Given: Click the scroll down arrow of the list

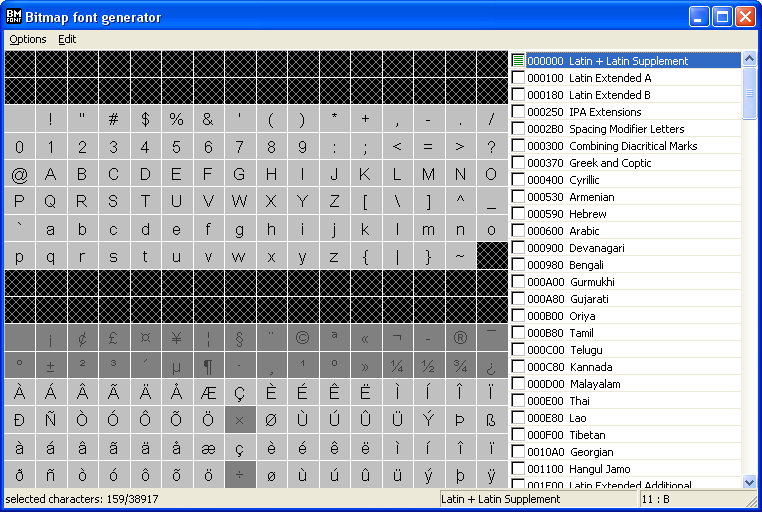Looking at the screenshot, I should [x=749, y=481].
